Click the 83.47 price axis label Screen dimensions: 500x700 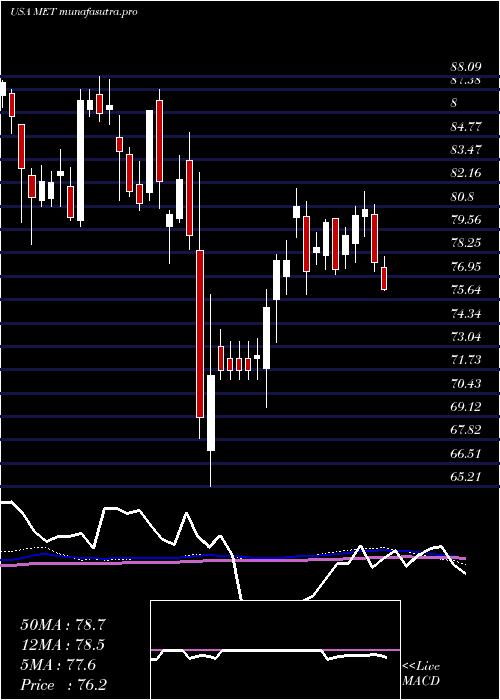[466, 150]
